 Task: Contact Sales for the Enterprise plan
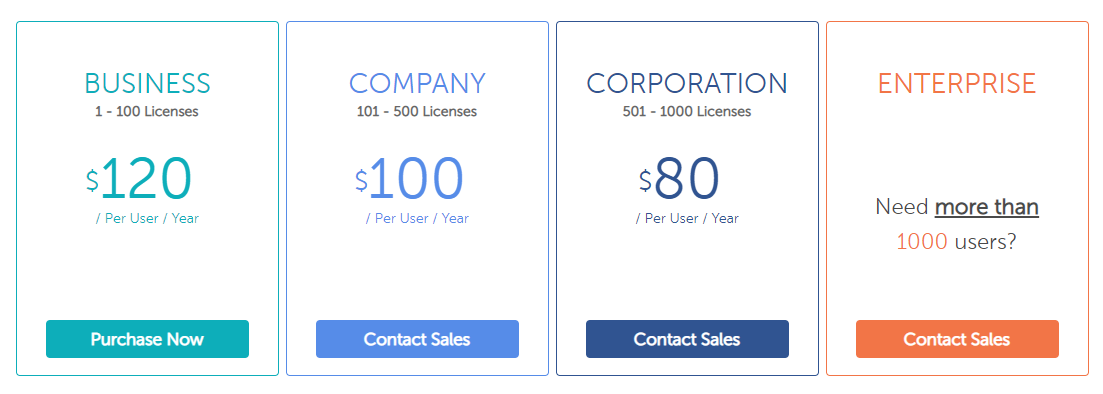tap(957, 339)
